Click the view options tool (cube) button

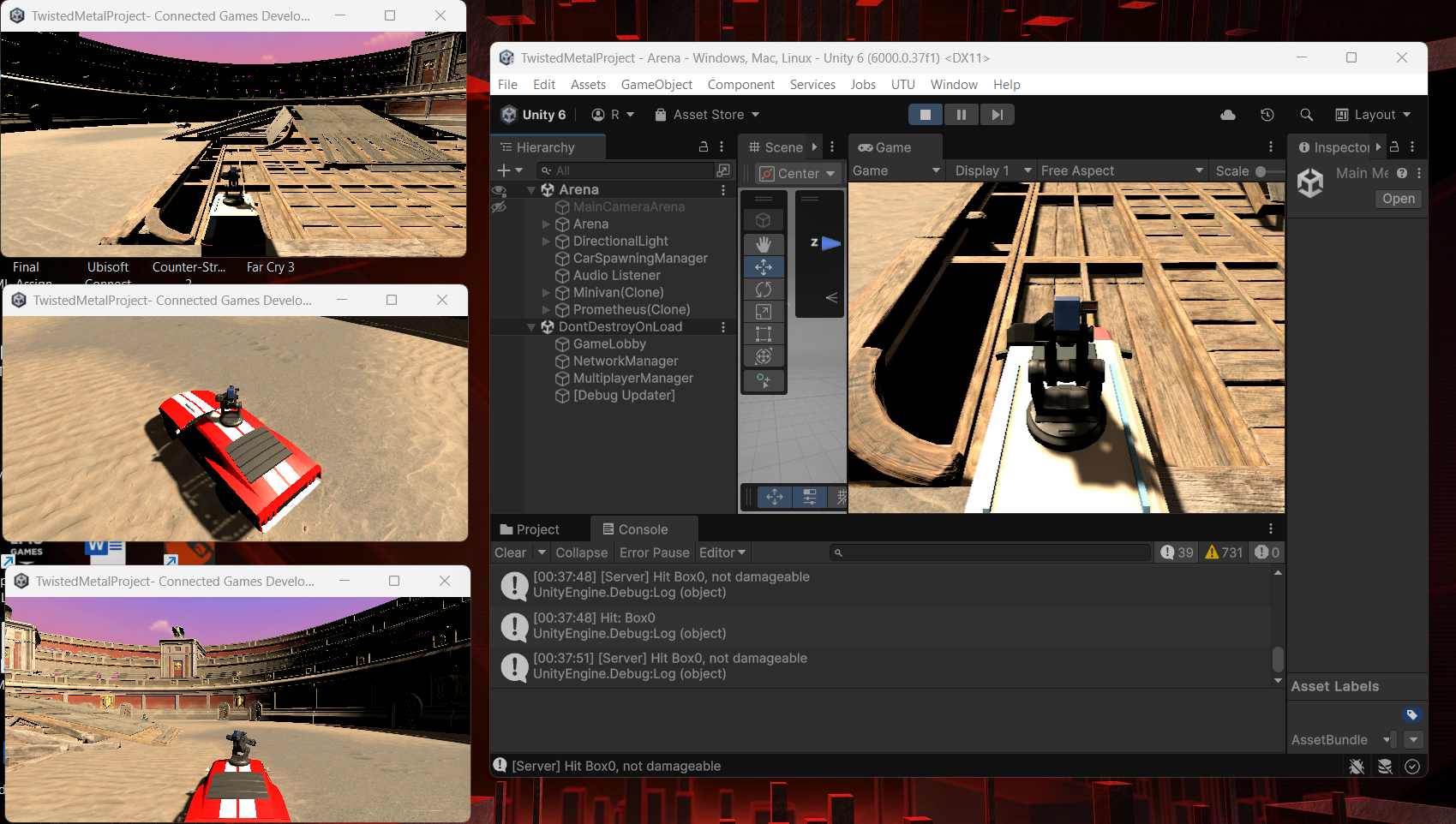tap(764, 220)
